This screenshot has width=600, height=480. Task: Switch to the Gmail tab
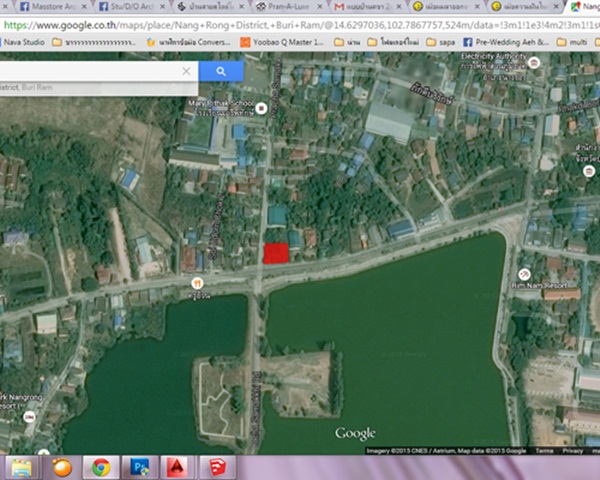click(364, 7)
